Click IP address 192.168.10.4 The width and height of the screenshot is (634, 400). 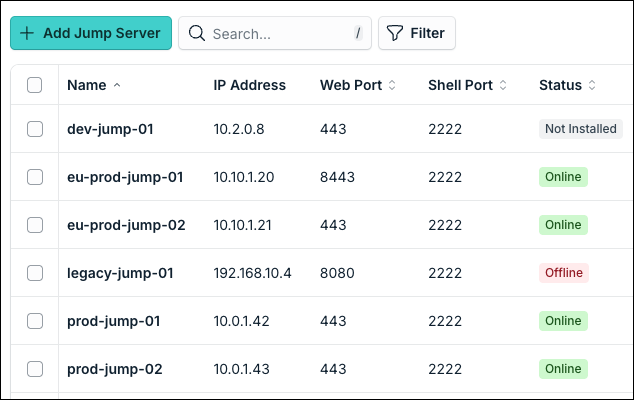click(x=252, y=273)
